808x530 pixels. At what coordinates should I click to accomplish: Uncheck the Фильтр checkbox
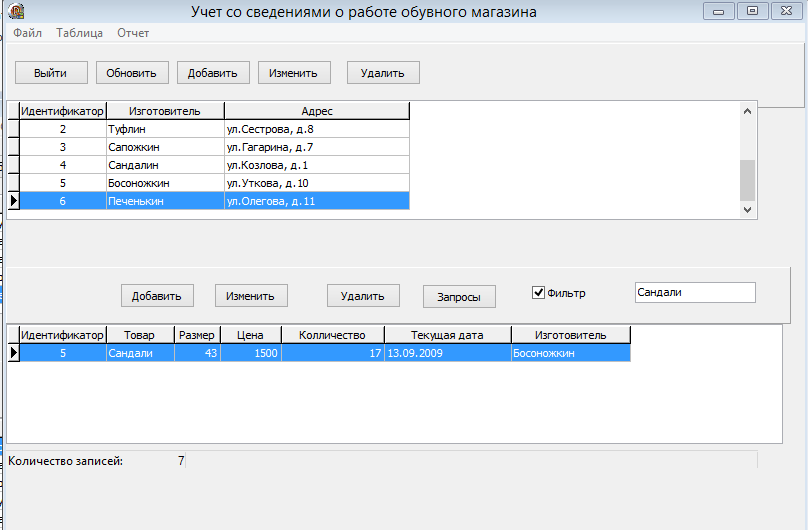point(538,293)
